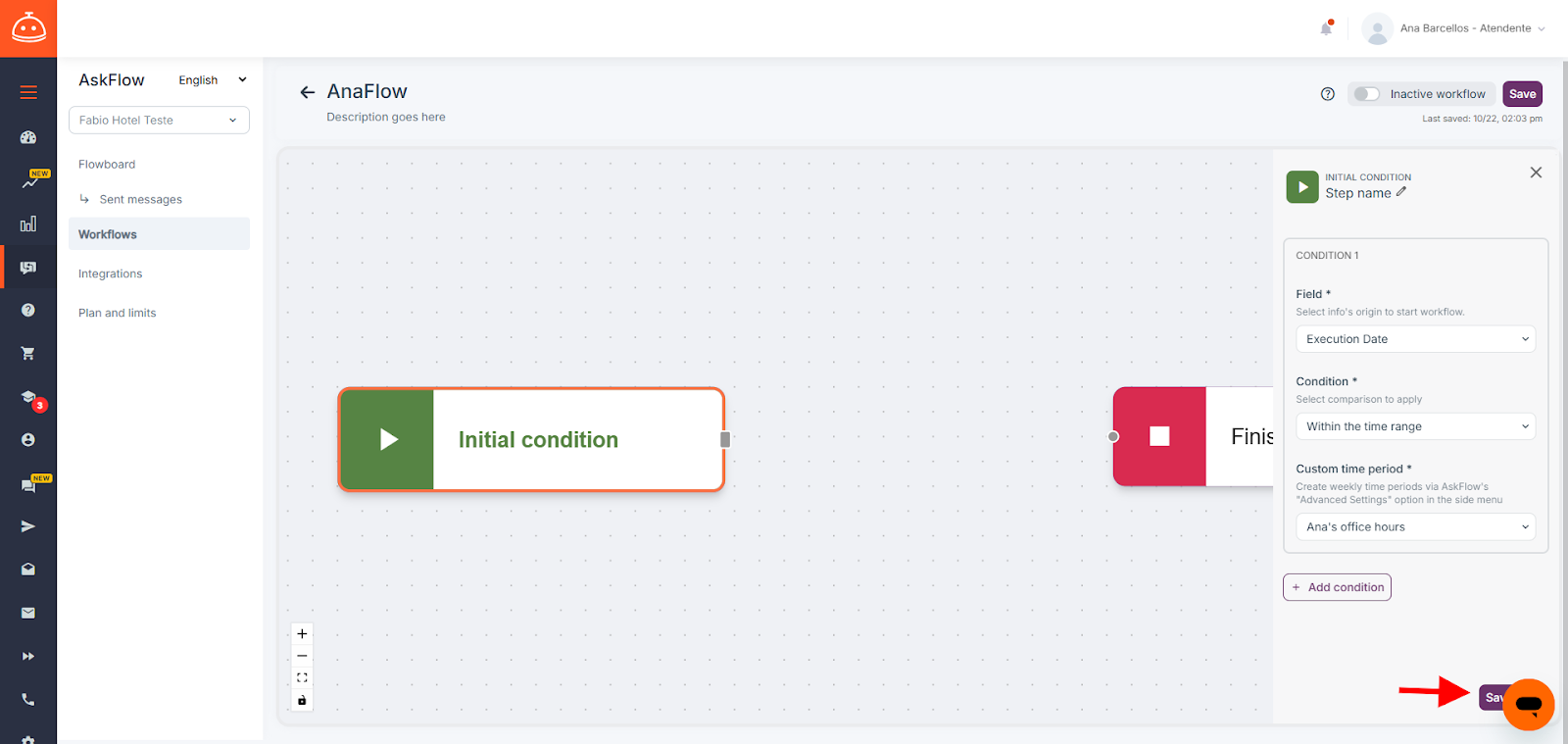Screen dimensions: 1568x744
Task: Zoom in on the canvas with plus
Action: (x=302, y=633)
